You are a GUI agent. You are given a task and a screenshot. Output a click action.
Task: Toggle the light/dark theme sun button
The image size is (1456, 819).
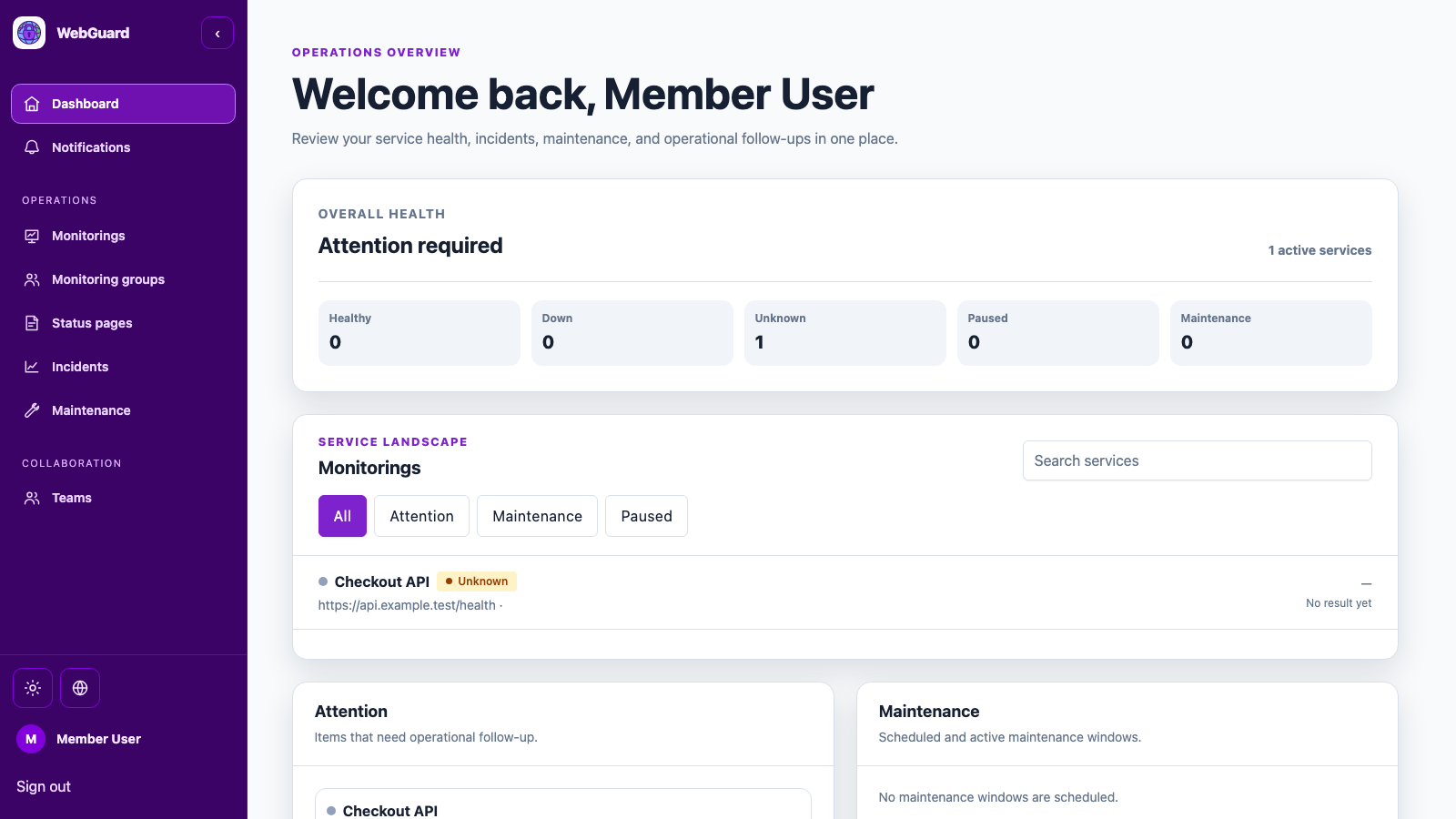33,688
